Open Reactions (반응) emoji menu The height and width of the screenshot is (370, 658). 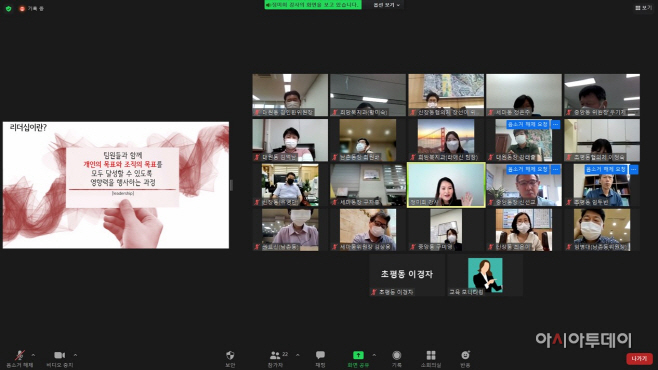point(465,359)
